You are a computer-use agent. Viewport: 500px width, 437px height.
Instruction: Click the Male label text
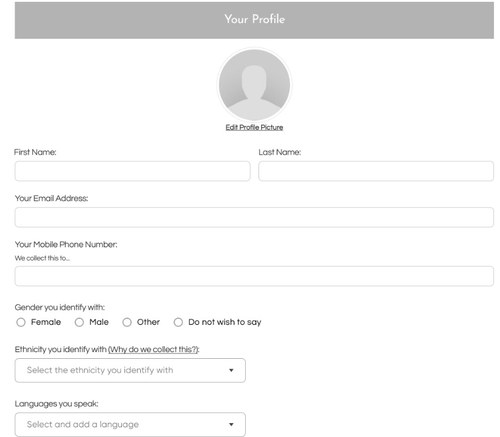pyautogui.click(x=99, y=322)
